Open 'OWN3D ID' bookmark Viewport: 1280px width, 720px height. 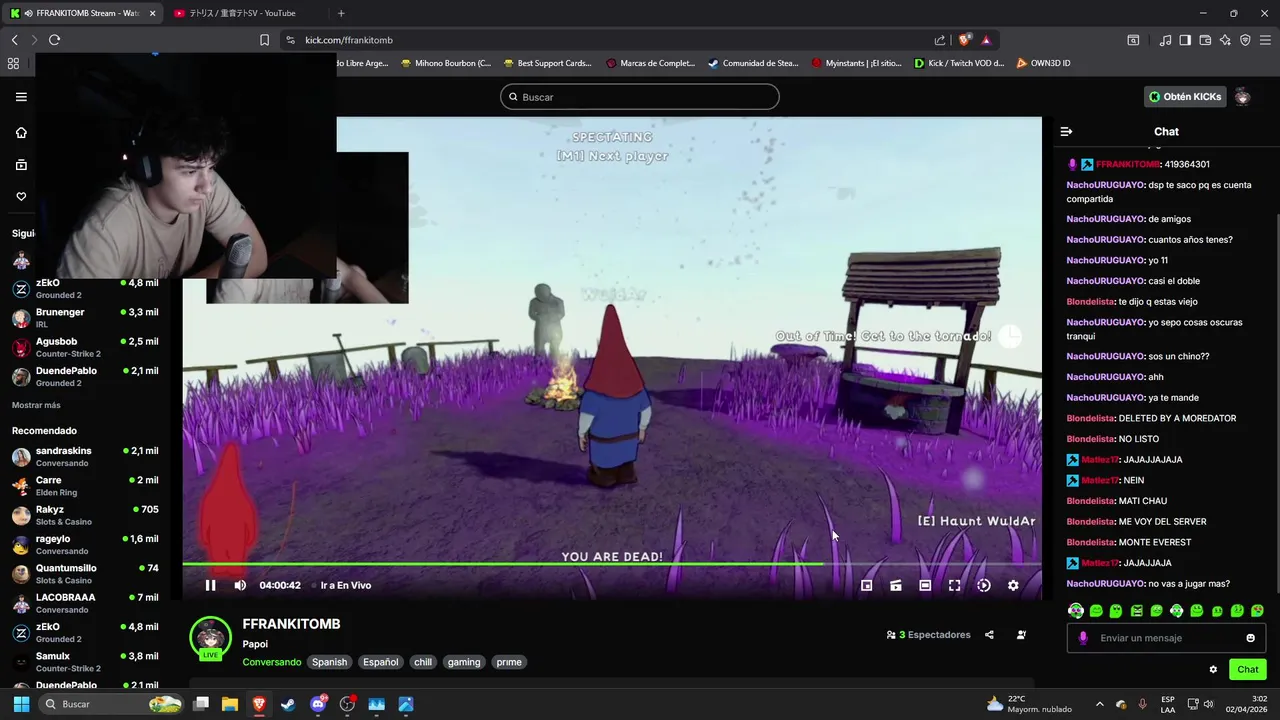click(1043, 63)
